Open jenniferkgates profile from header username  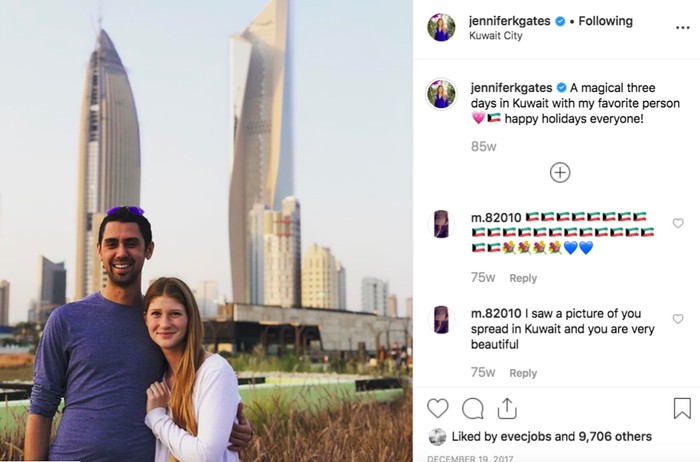point(509,21)
